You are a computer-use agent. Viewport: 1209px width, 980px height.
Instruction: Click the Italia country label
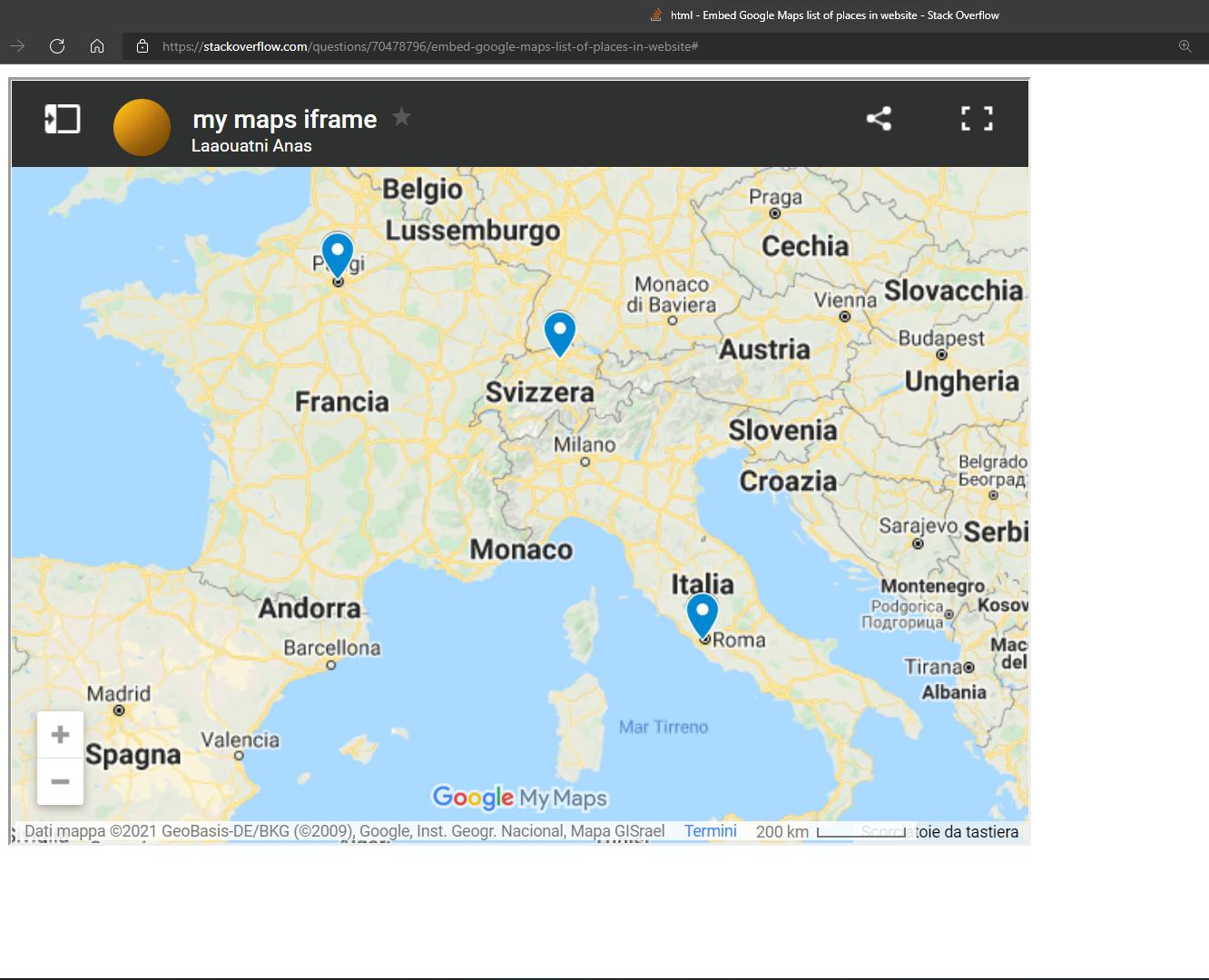(x=703, y=583)
